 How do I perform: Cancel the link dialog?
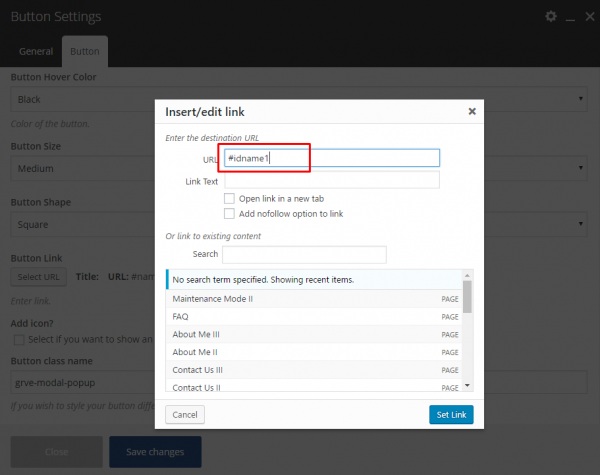[184, 414]
